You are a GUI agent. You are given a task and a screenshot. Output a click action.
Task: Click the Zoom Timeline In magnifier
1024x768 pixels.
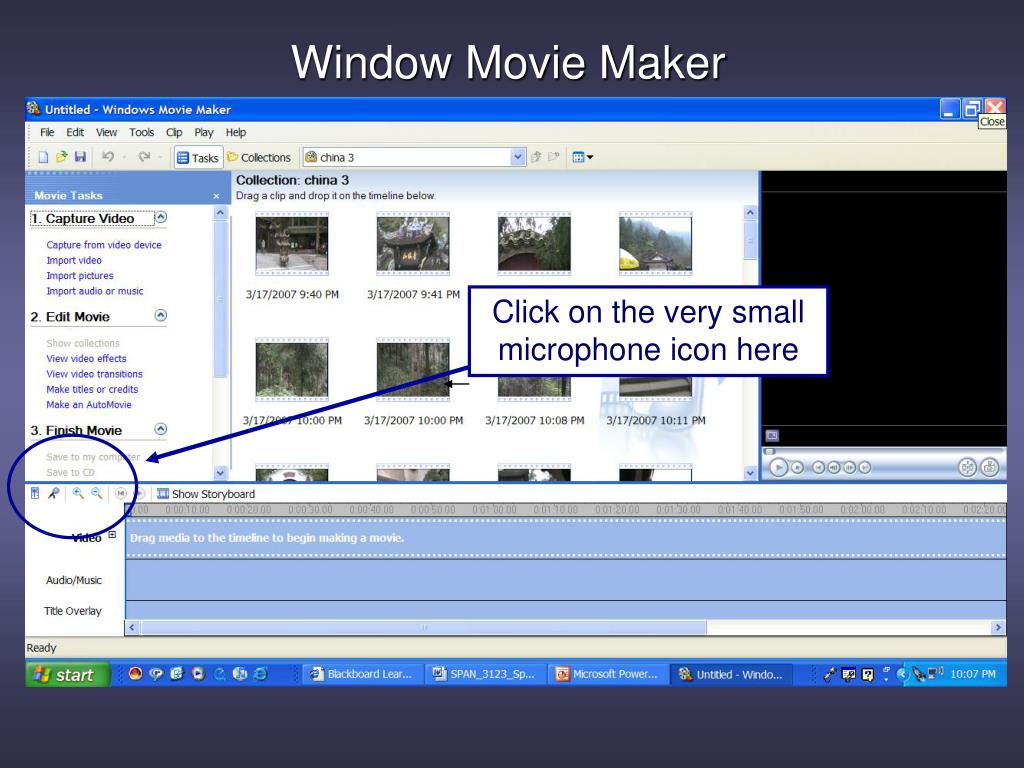pos(78,493)
